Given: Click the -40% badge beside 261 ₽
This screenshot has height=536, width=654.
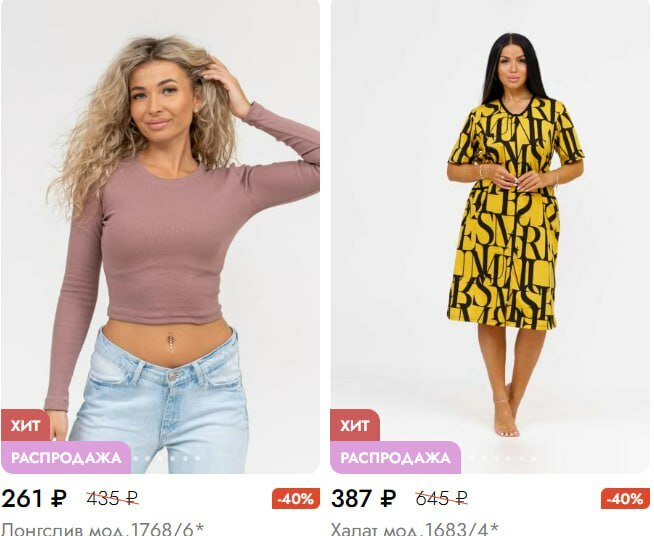Looking at the screenshot, I should coord(296,498).
